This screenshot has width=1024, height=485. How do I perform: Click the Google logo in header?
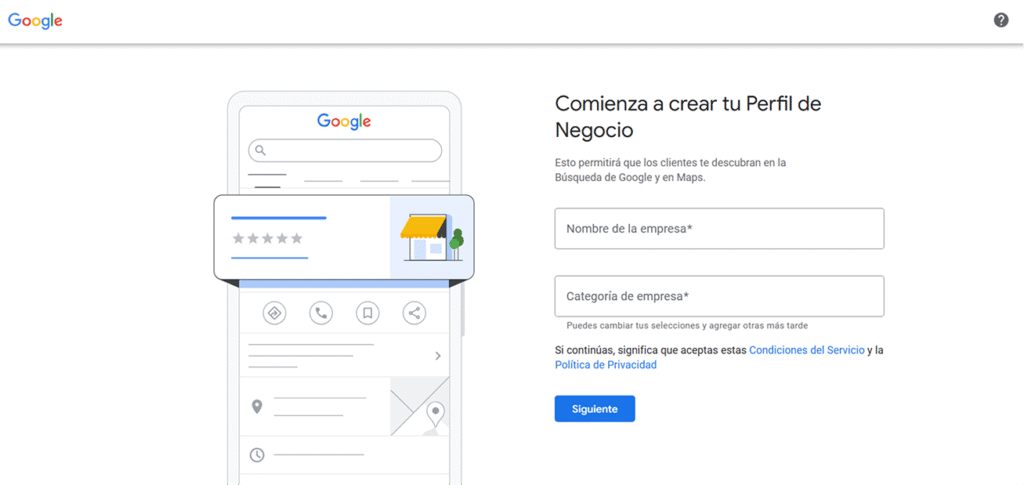(x=35, y=21)
